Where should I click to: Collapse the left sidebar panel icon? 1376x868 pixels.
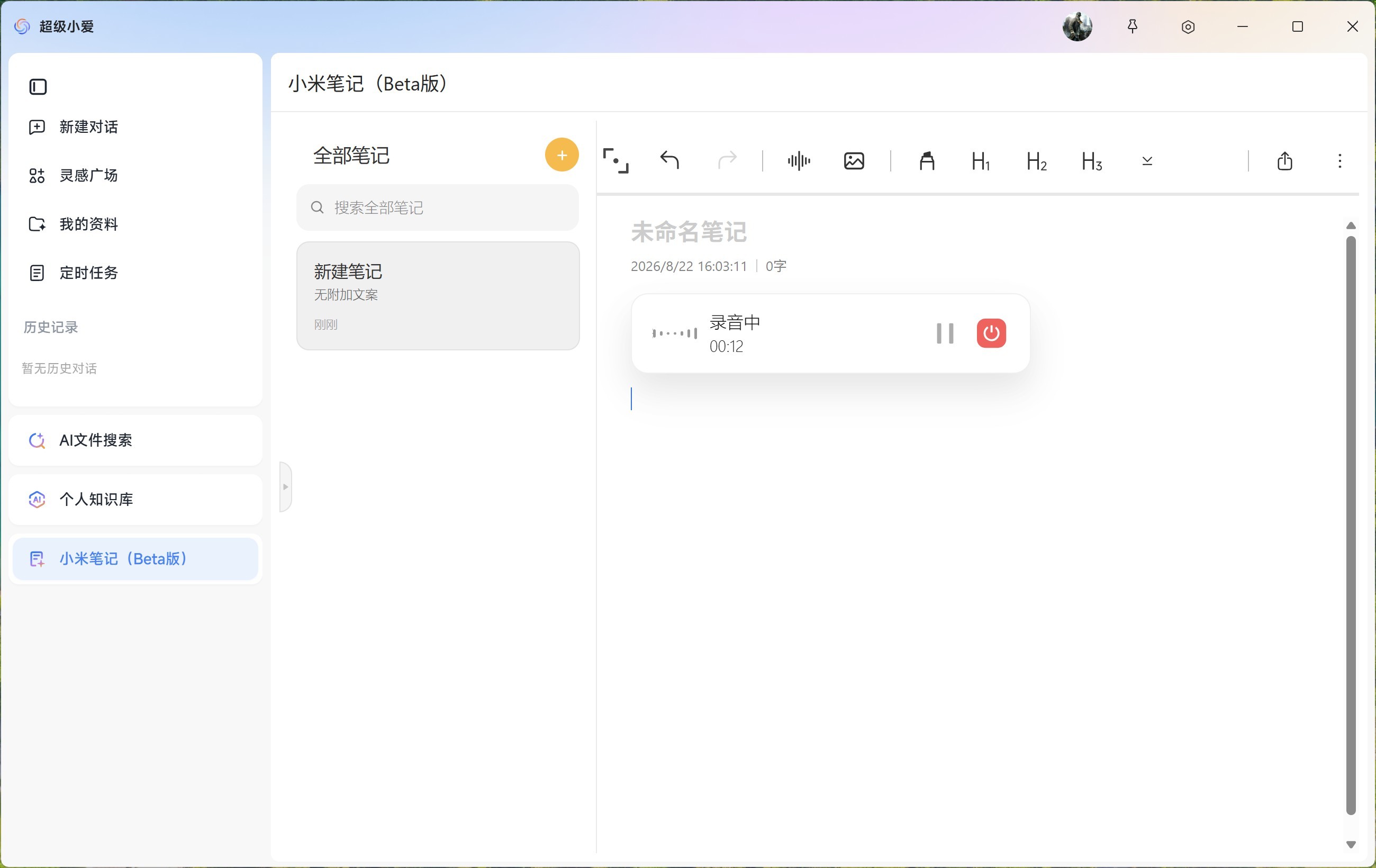coord(38,87)
